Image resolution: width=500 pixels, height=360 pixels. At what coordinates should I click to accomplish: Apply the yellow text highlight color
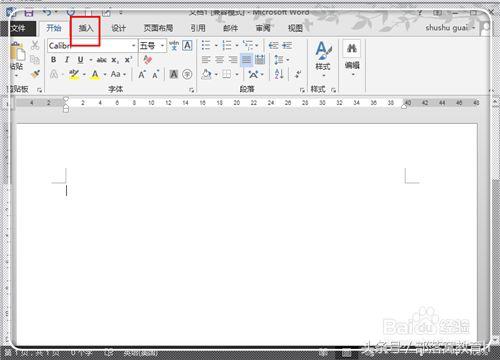74,74
